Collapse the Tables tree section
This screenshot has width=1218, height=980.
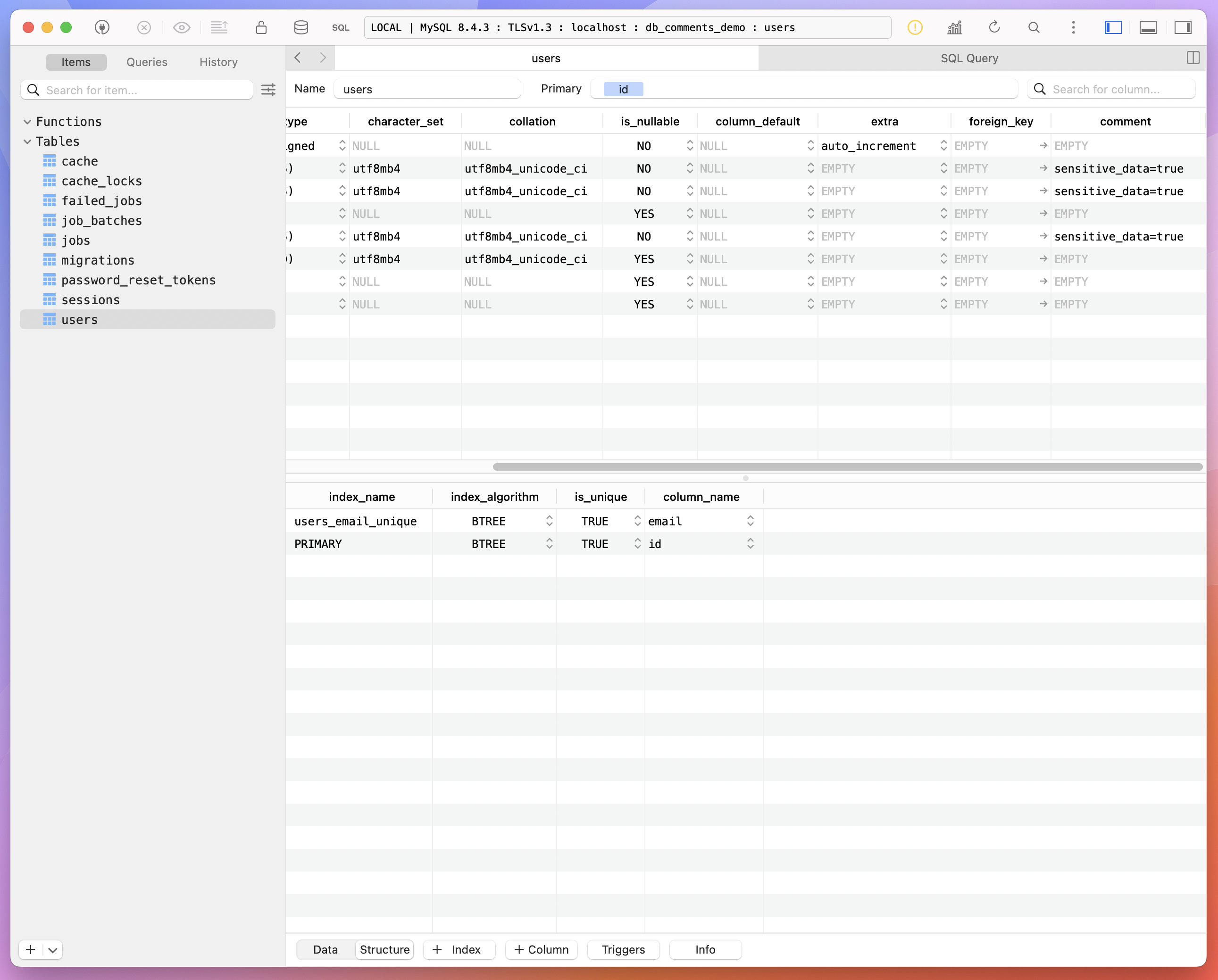click(x=27, y=141)
